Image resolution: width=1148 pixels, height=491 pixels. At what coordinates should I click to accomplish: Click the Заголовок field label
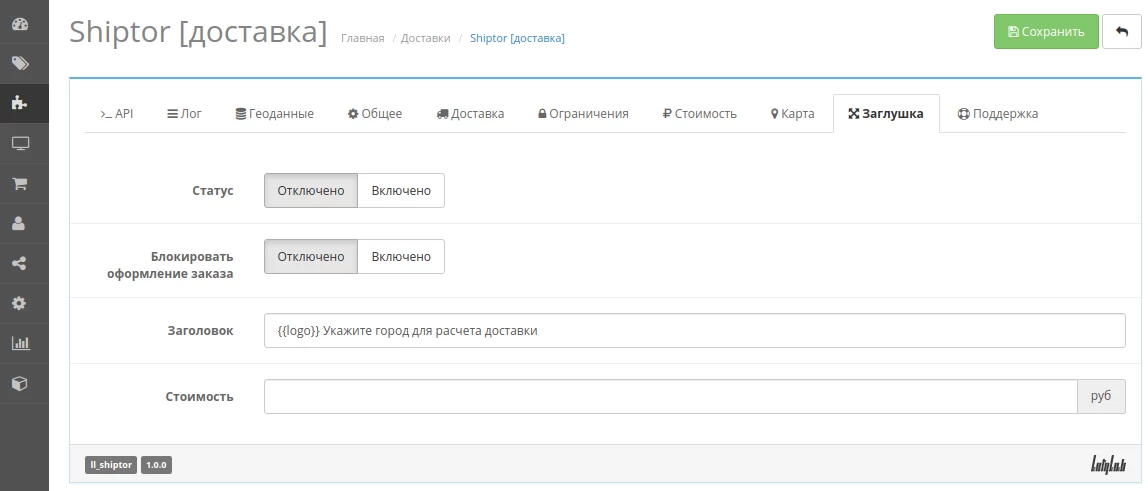coord(201,331)
